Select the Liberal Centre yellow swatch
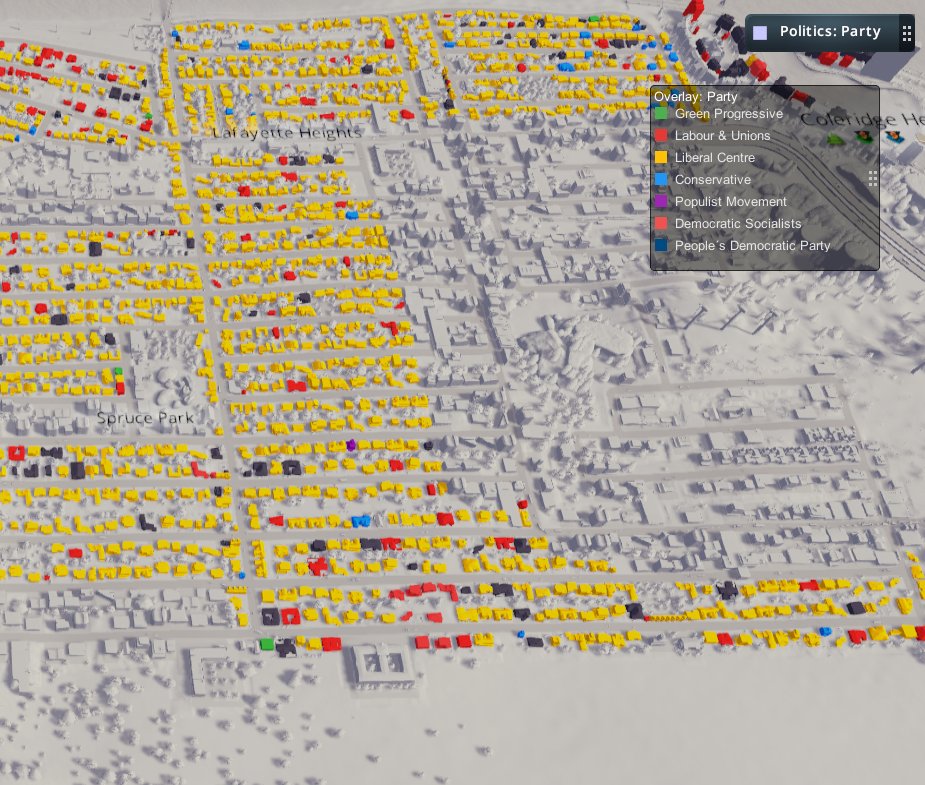This screenshot has height=785, width=925. (661, 157)
